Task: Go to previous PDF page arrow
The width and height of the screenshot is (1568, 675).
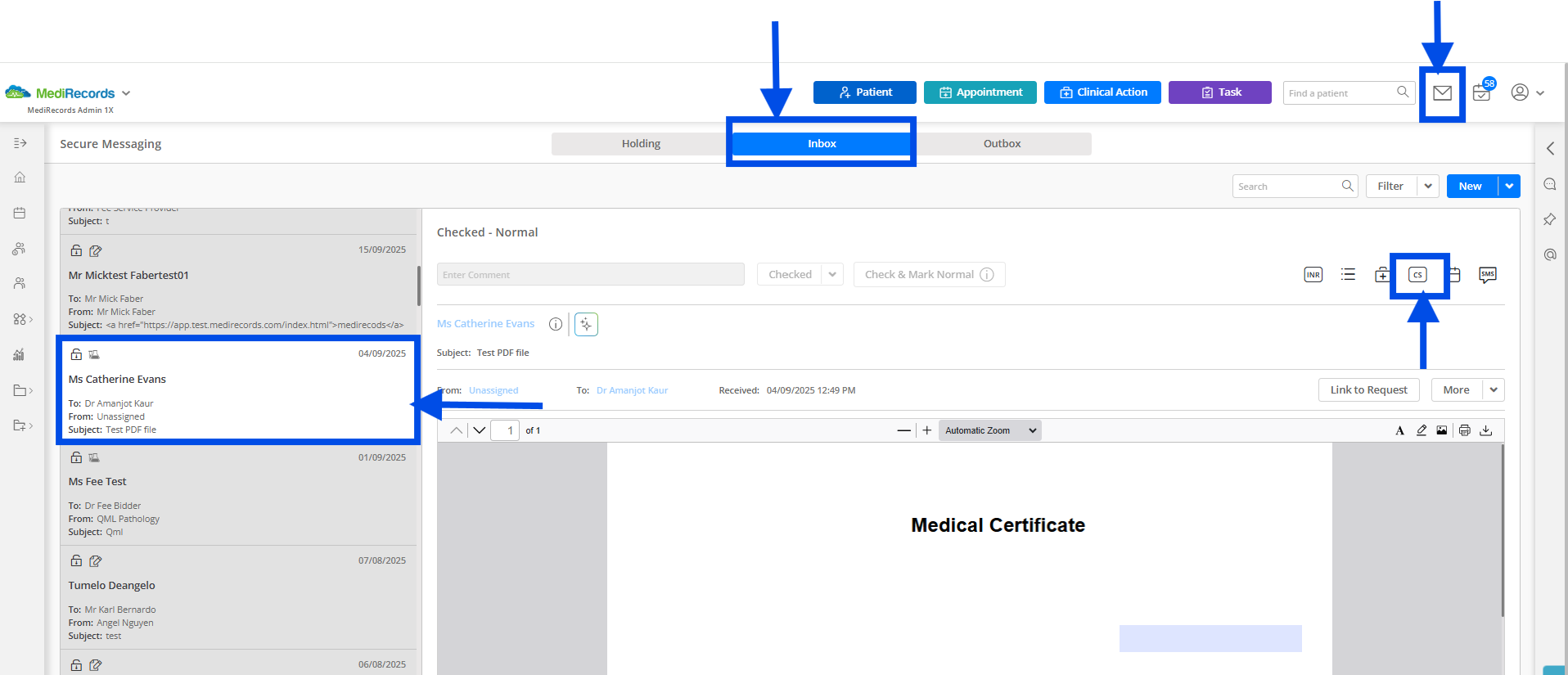Action: point(457,430)
